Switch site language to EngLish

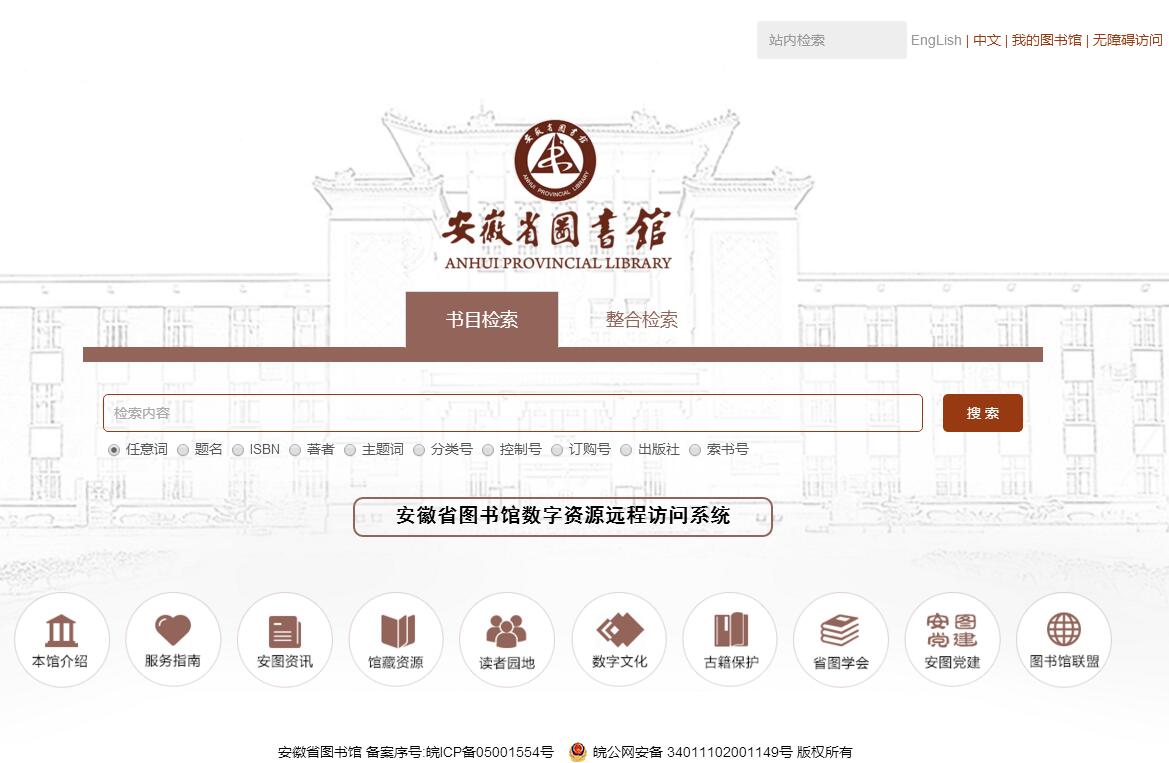pos(936,40)
